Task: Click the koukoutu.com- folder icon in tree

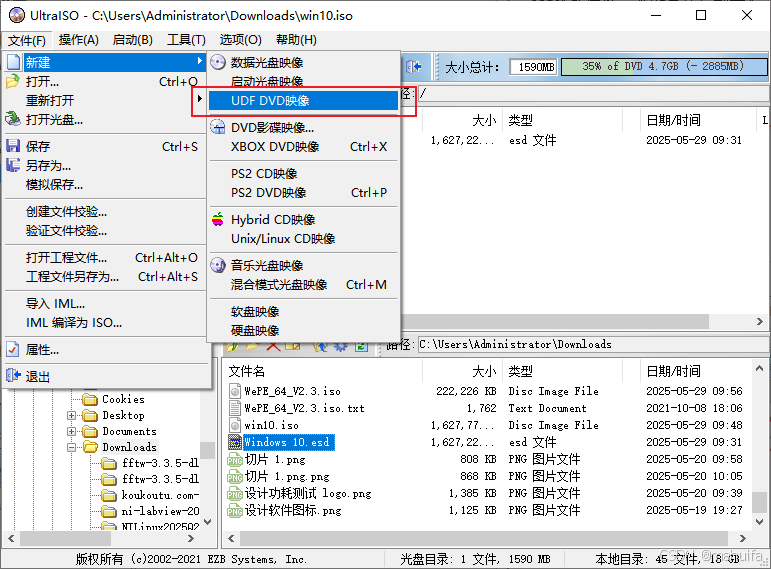Action: 109,495
